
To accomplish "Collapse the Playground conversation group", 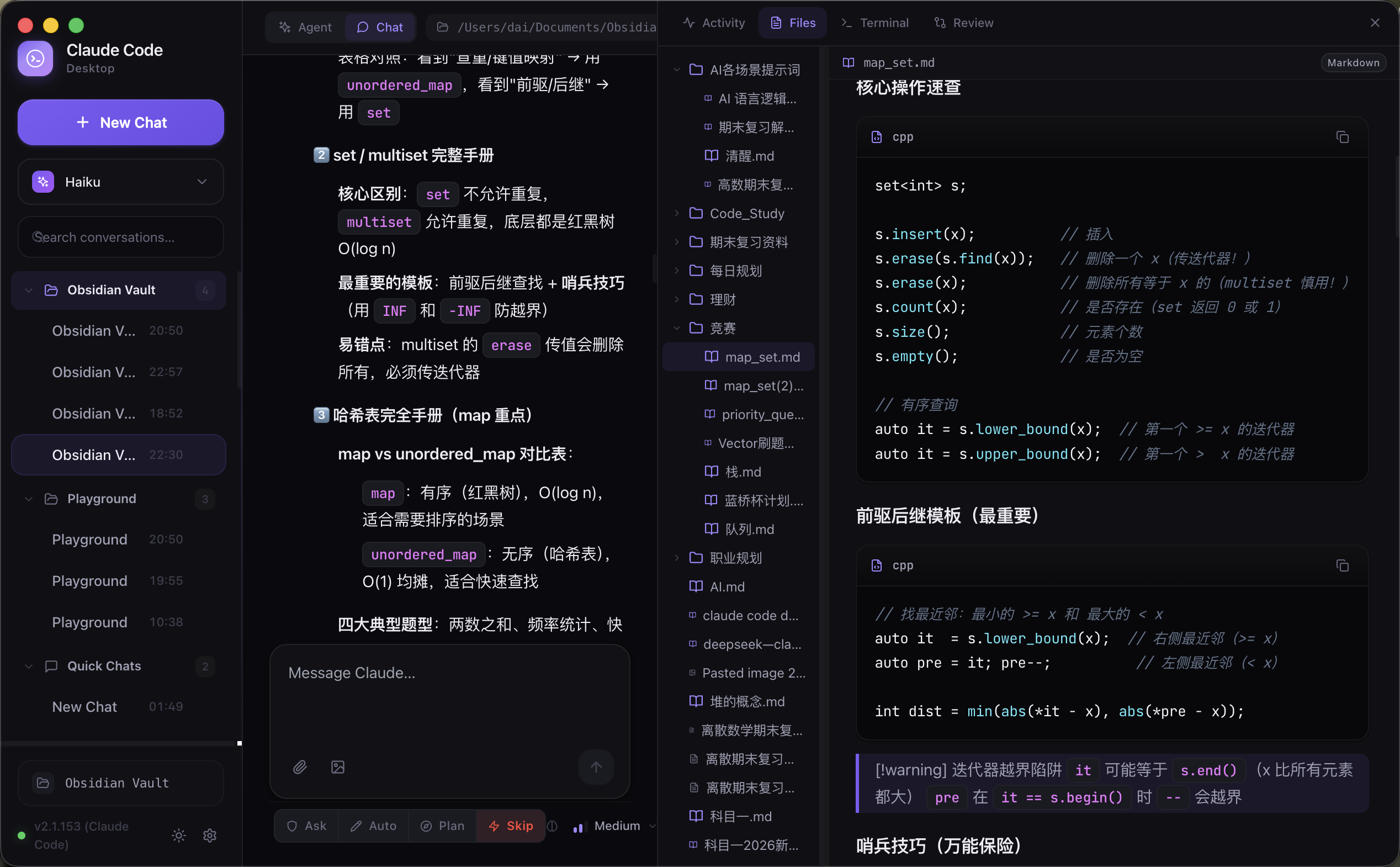I will pos(29,499).
